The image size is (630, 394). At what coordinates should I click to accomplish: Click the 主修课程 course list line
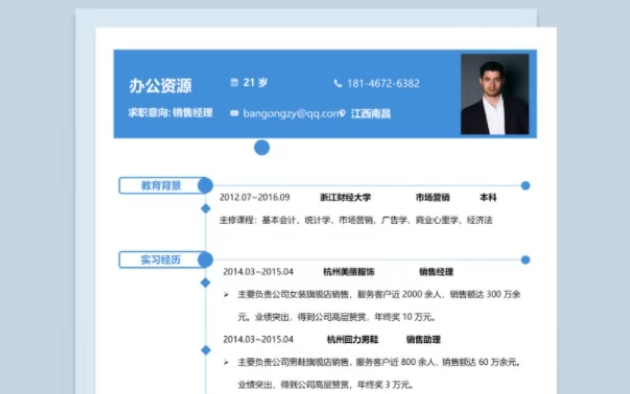pyautogui.click(x=356, y=220)
